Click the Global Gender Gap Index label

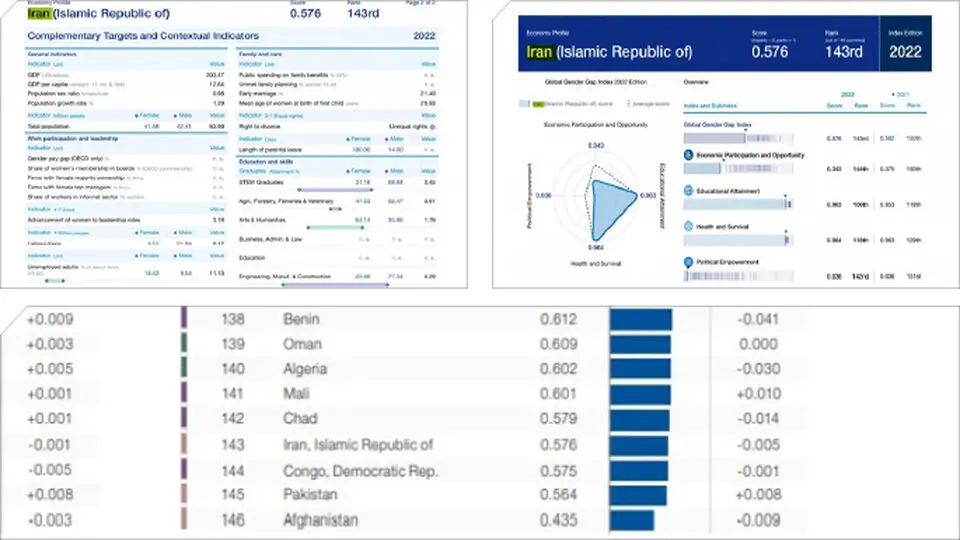(x=717, y=125)
